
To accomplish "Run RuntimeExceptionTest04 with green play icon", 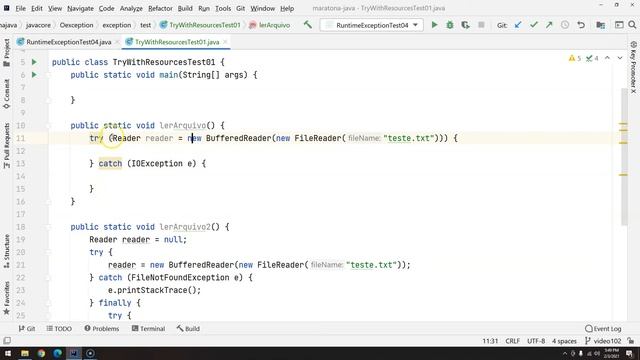I will click(x=434, y=25).
